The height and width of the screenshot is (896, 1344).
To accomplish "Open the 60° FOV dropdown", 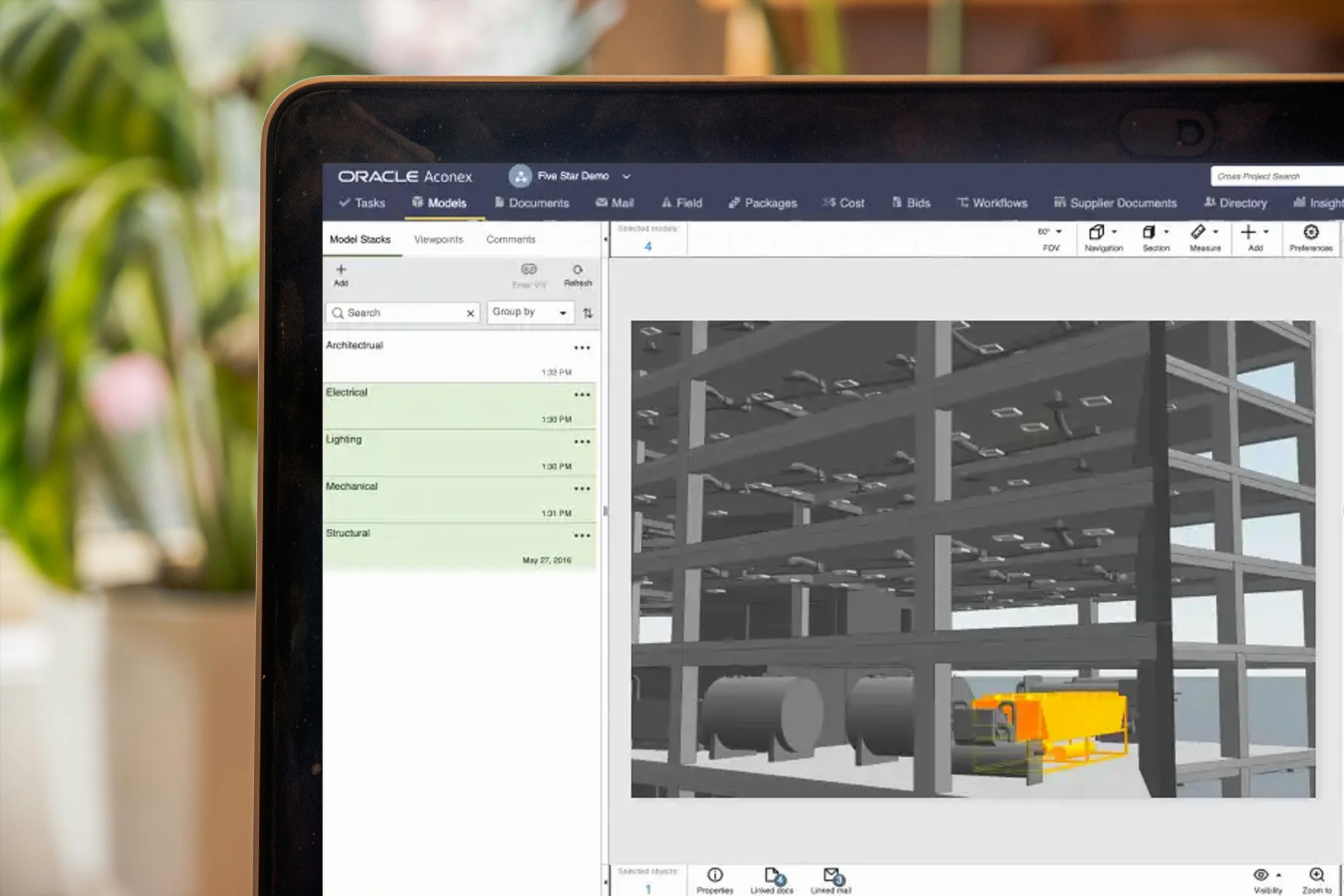I will pyautogui.click(x=1051, y=231).
